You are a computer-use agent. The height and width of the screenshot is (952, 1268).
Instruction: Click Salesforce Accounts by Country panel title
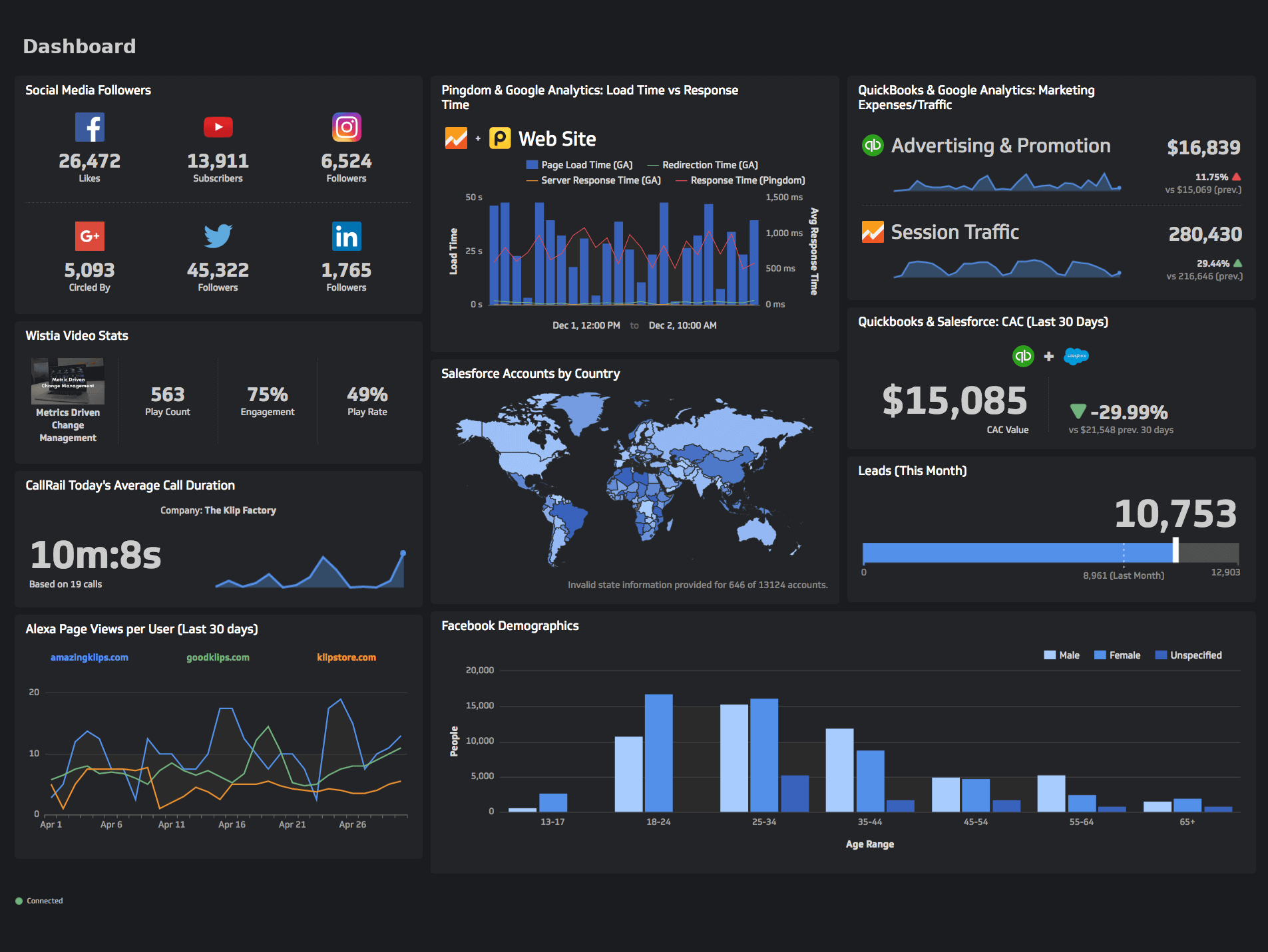[x=530, y=374]
